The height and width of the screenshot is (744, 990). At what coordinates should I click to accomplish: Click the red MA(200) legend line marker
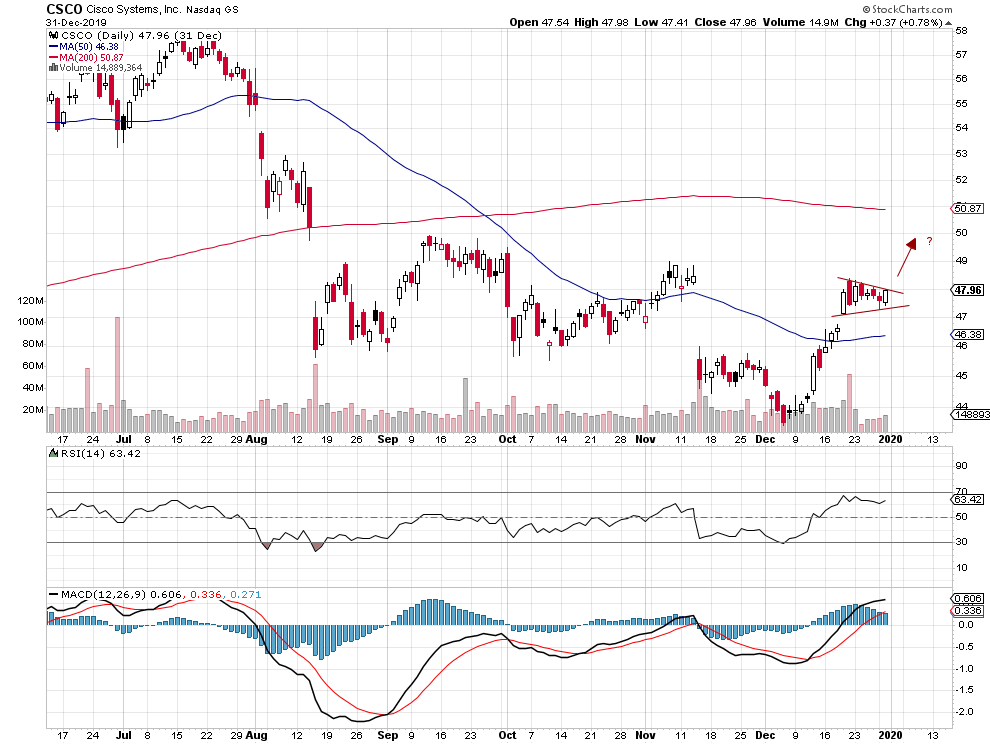coord(54,57)
